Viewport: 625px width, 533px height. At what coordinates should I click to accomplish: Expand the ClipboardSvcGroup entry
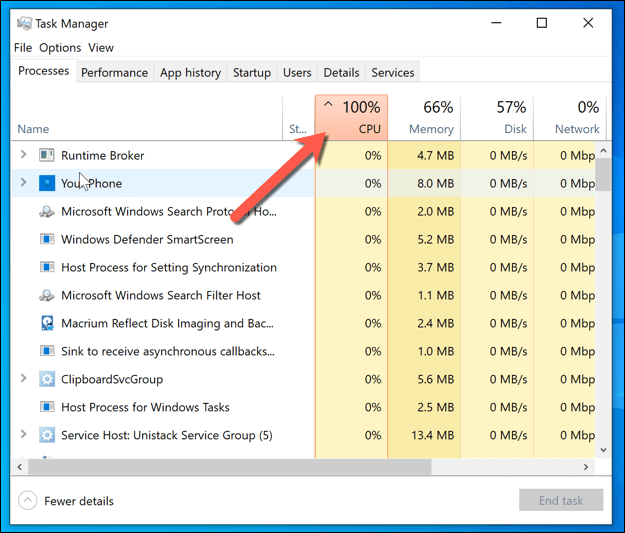coord(24,379)
